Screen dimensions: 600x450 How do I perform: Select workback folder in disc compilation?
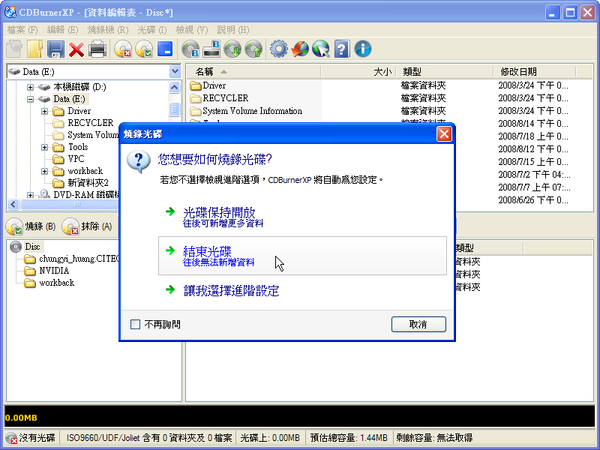57,283
